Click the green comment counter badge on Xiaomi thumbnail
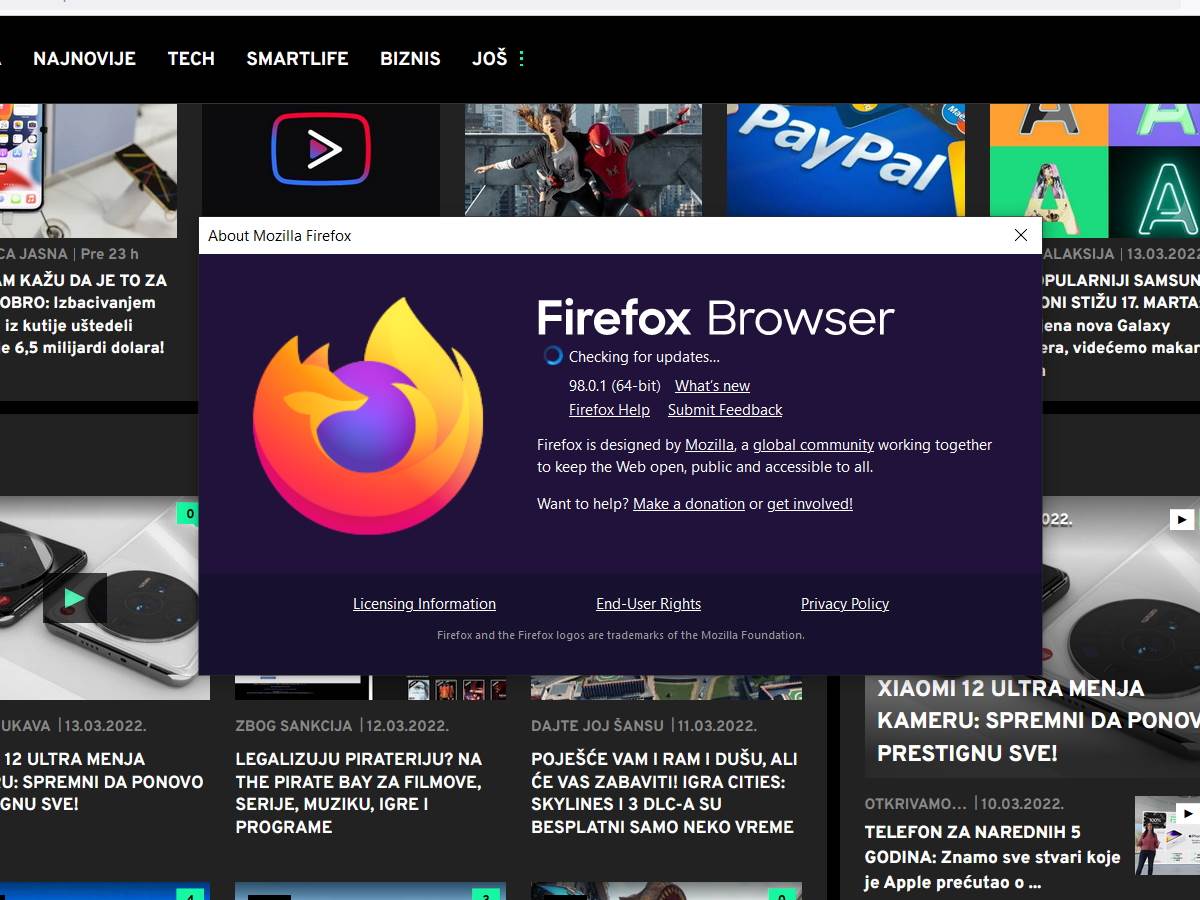 (x=188, y=513)
